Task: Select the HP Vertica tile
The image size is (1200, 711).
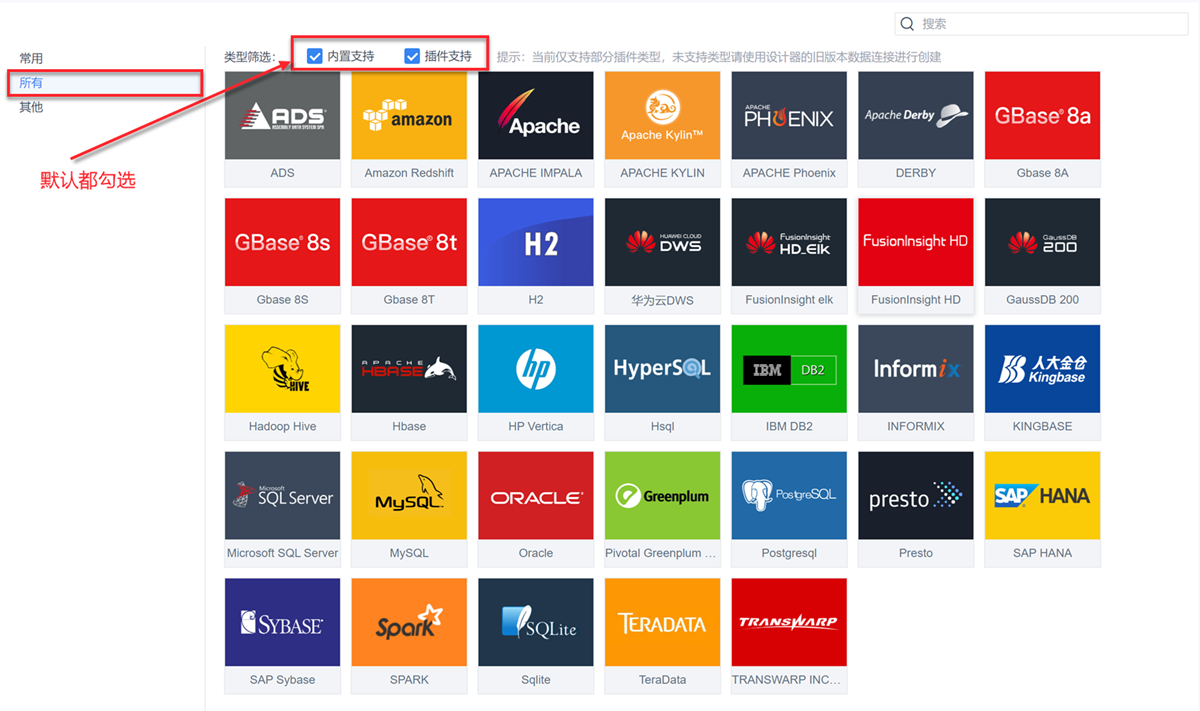Action: 536,383
